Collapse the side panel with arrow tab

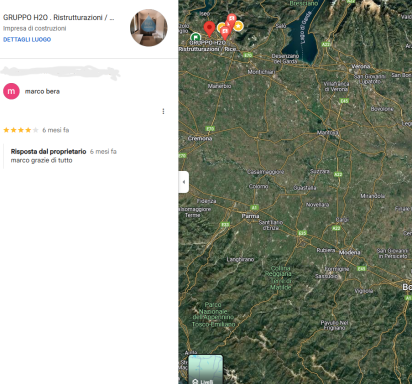[x=184, y=182]
